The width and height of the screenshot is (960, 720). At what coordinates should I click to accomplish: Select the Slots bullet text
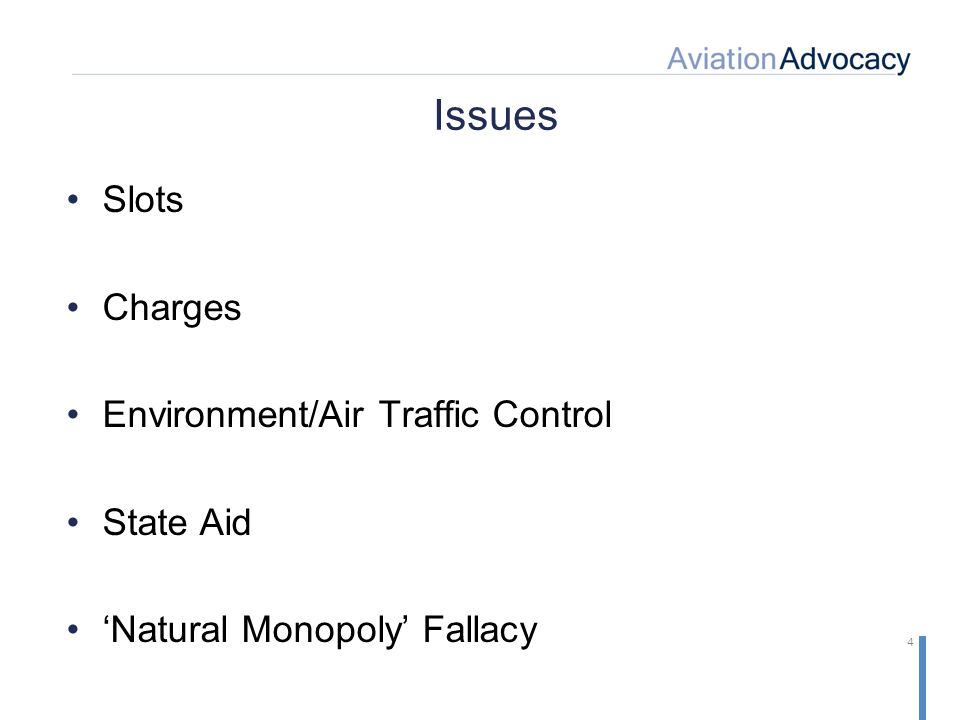[x=143, y=200]
